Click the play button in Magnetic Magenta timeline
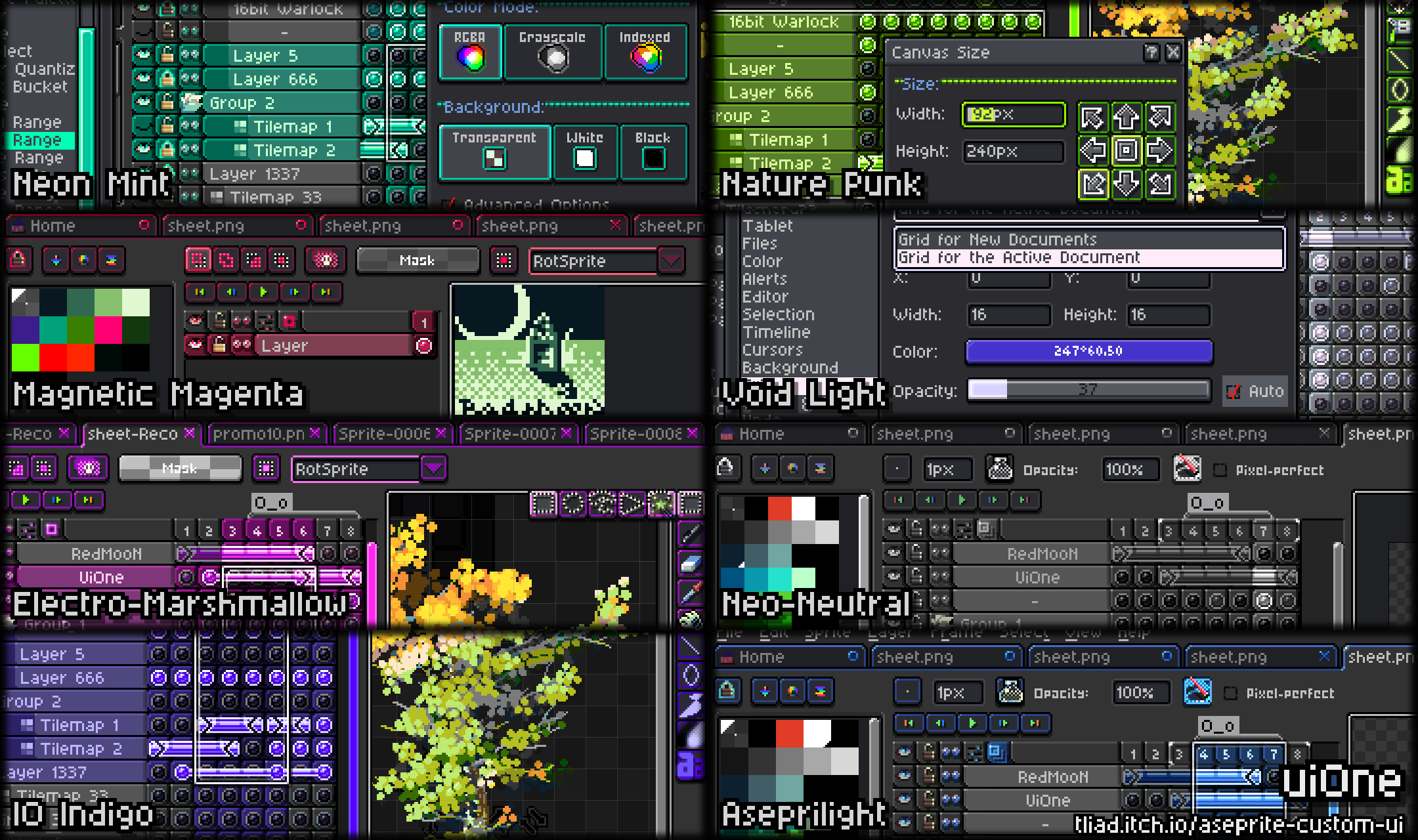The width and height of the screenshot is (1418, 840). coord(263,291)
